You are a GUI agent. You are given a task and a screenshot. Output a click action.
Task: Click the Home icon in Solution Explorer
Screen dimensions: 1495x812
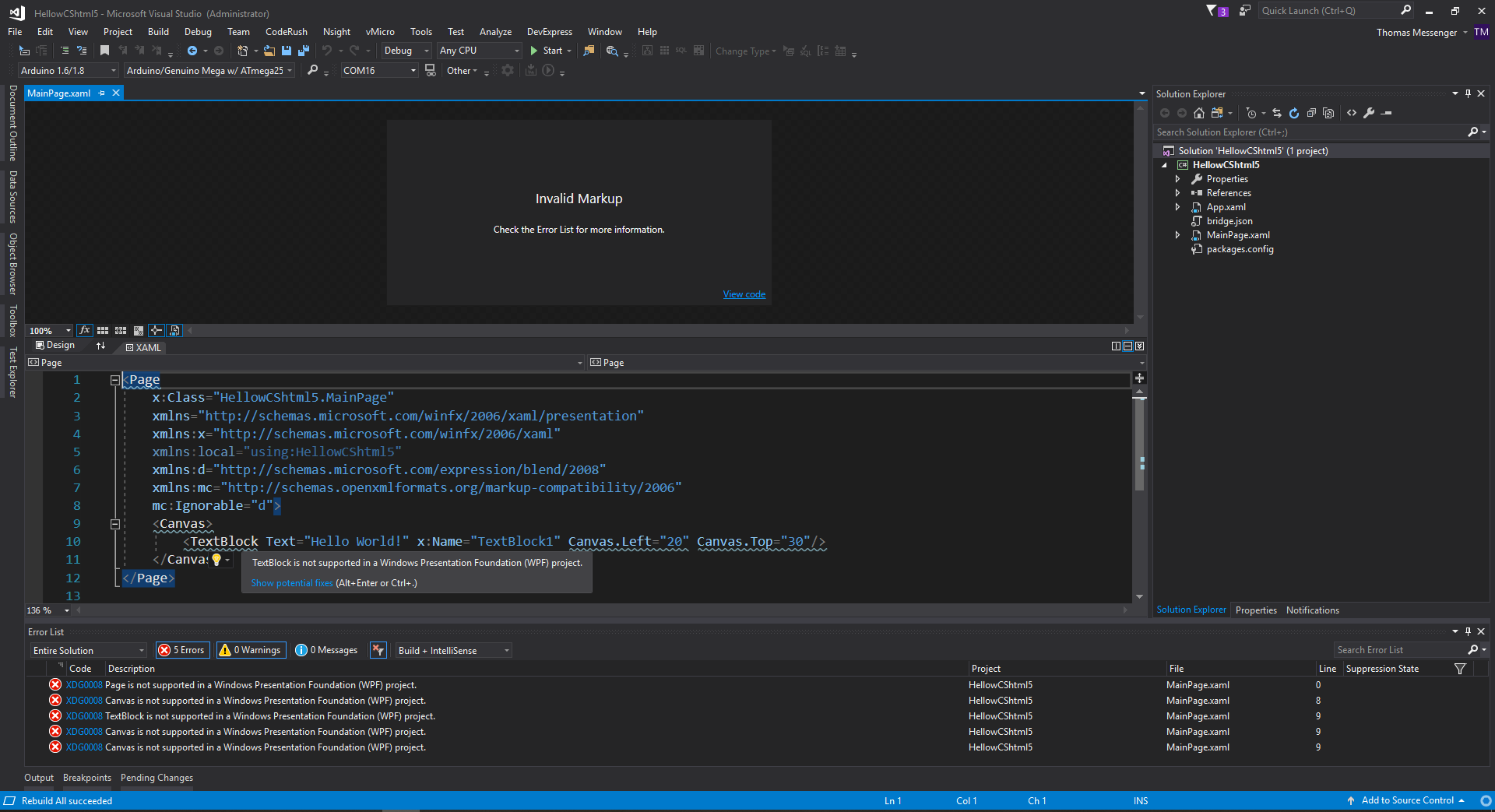point(1199,113)
